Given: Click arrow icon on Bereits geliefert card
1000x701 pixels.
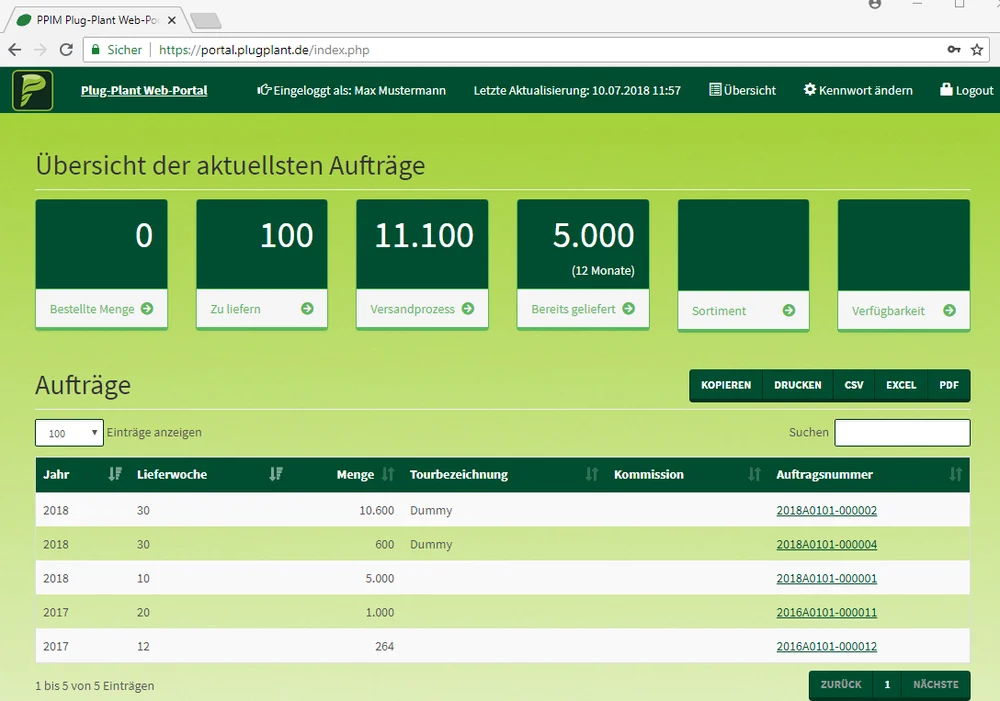Looking at the screenshot, I should pos(629,309).
